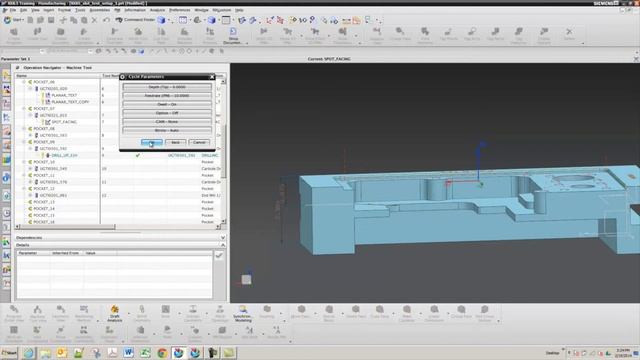Open the Analysis menu
The image size is (640, 360).
pyautogui.click(x=157, y=10)
